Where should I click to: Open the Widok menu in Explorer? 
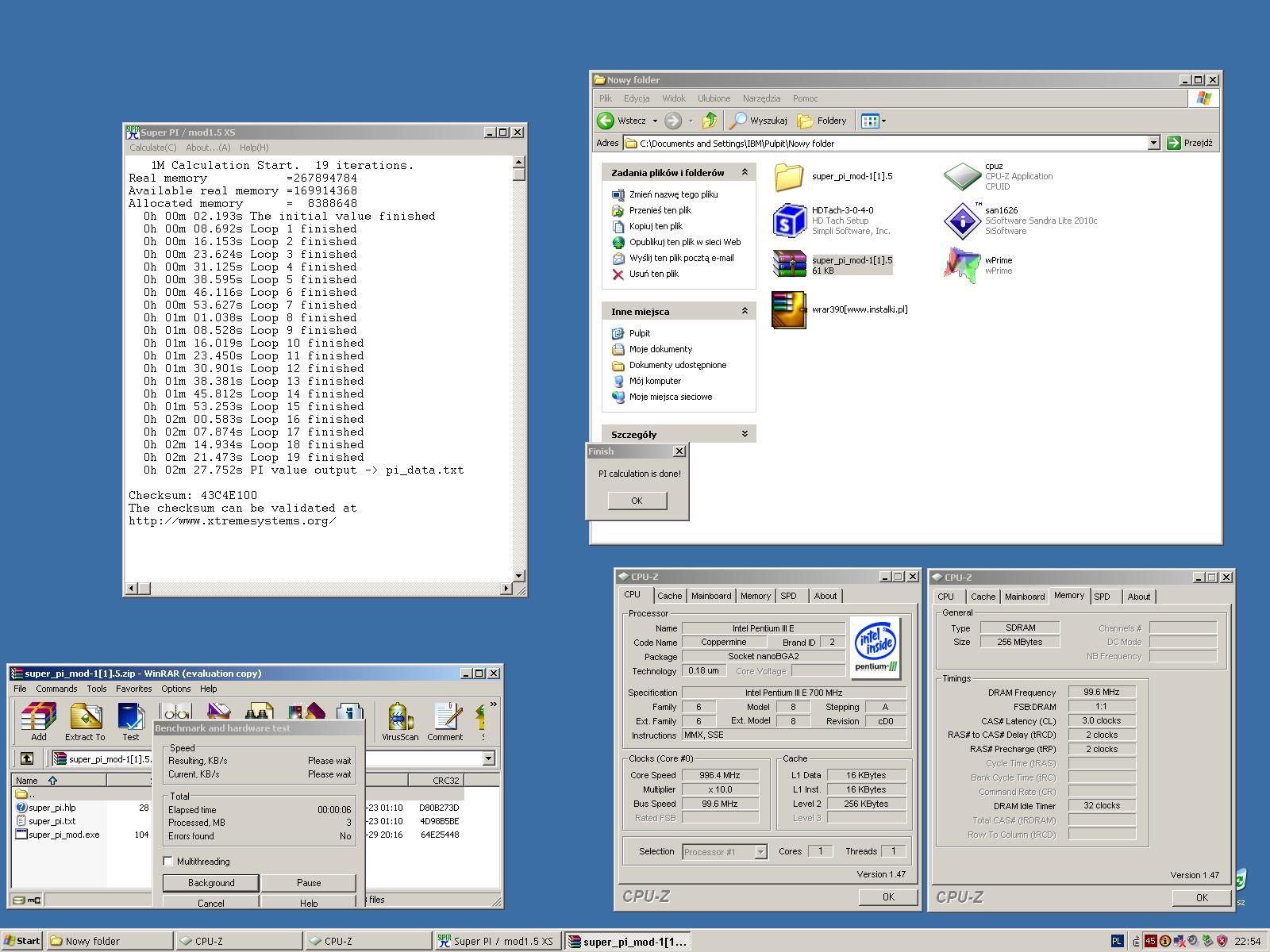pos(673,98)
